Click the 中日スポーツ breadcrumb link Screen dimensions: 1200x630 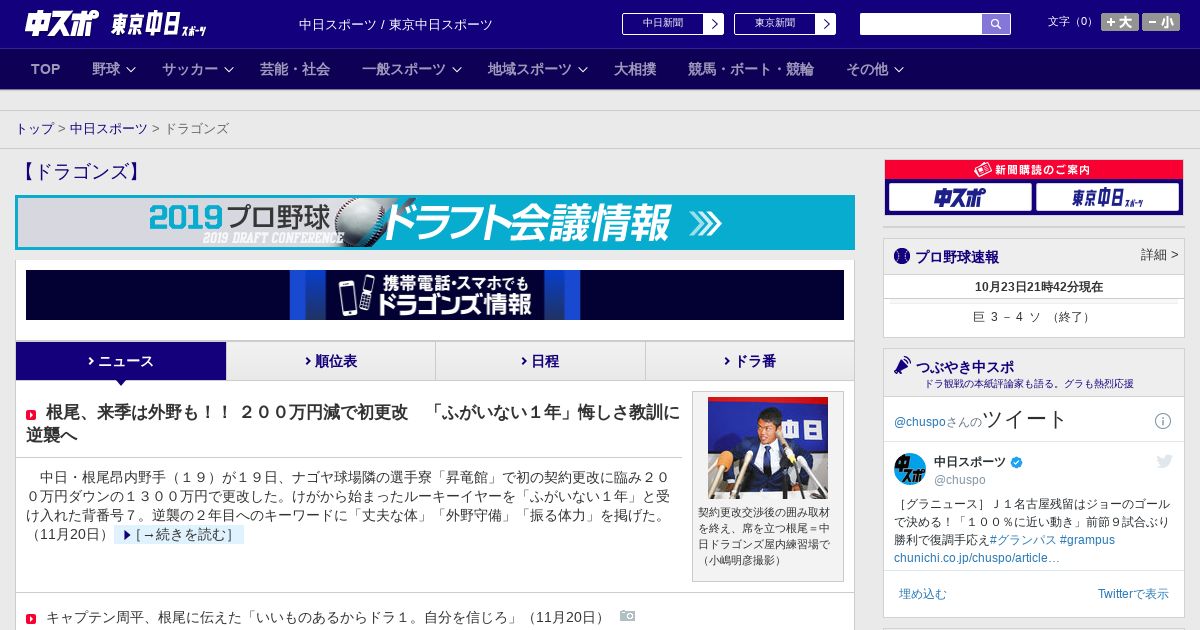pyautogui.click(x=108, y=129)
